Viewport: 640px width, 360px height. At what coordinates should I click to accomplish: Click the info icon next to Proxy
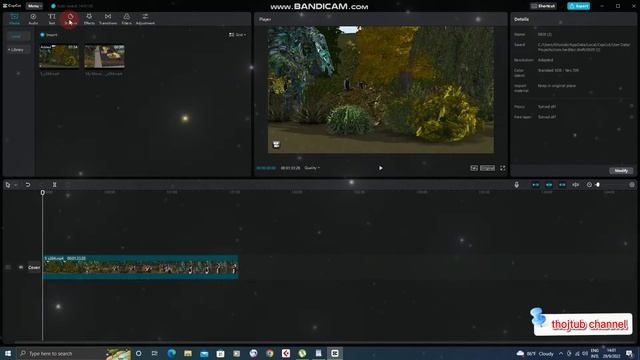pos(631,106)
